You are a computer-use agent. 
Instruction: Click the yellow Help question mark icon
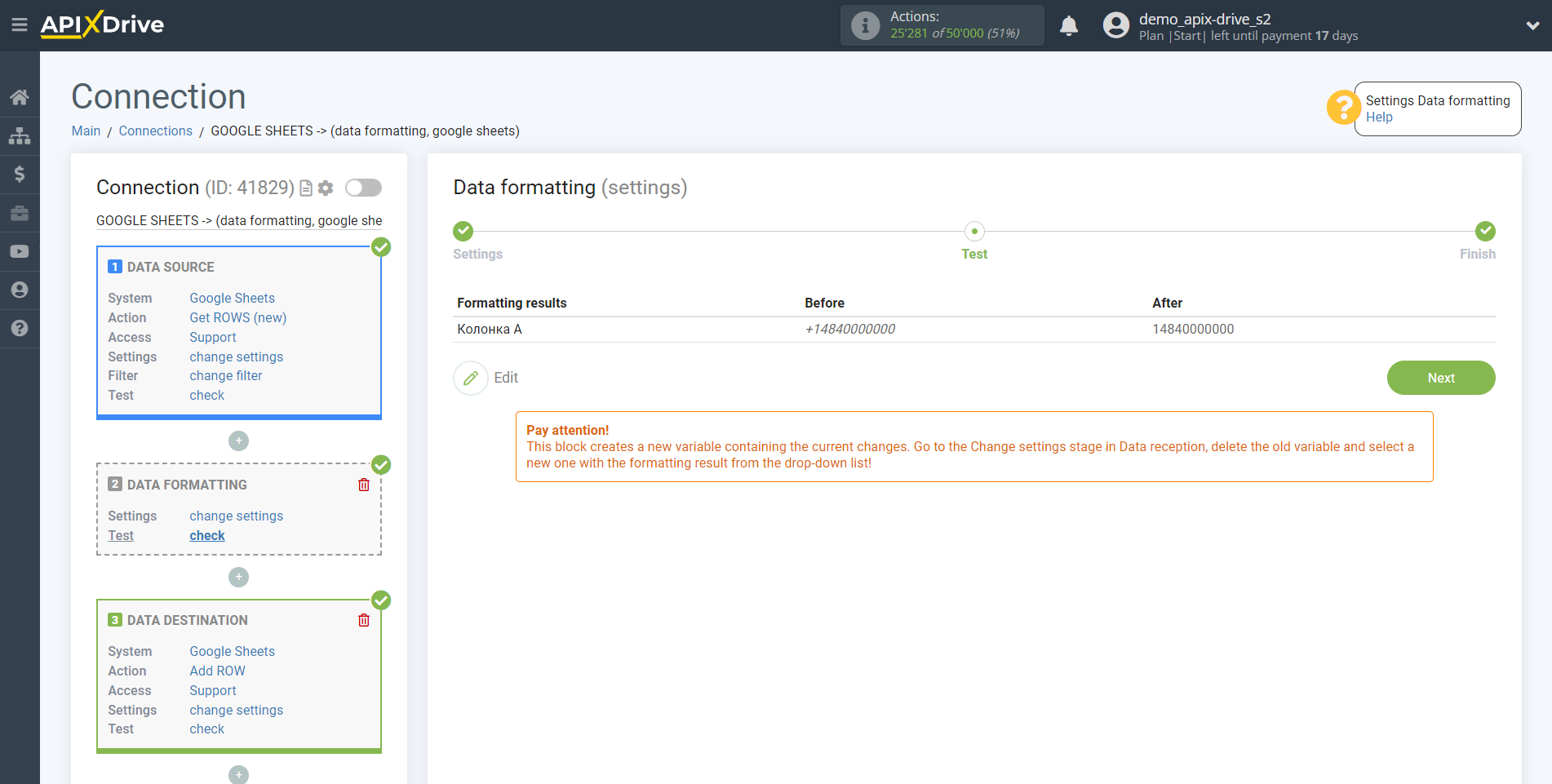[x=1343, y=108]
